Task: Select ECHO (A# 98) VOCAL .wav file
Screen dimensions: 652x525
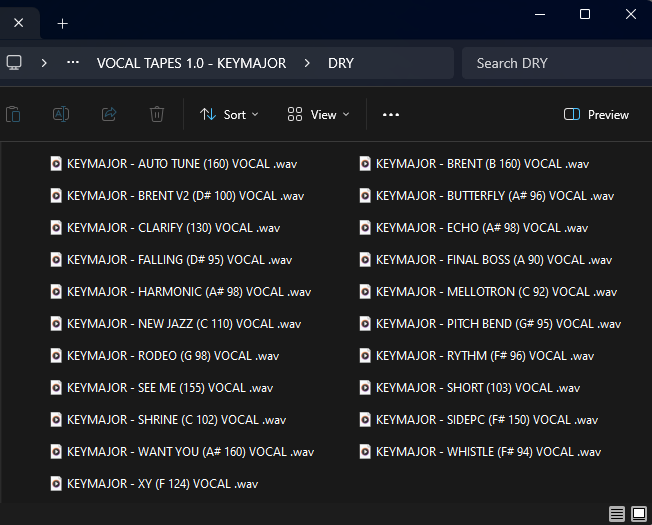Action: coord(474,228)
